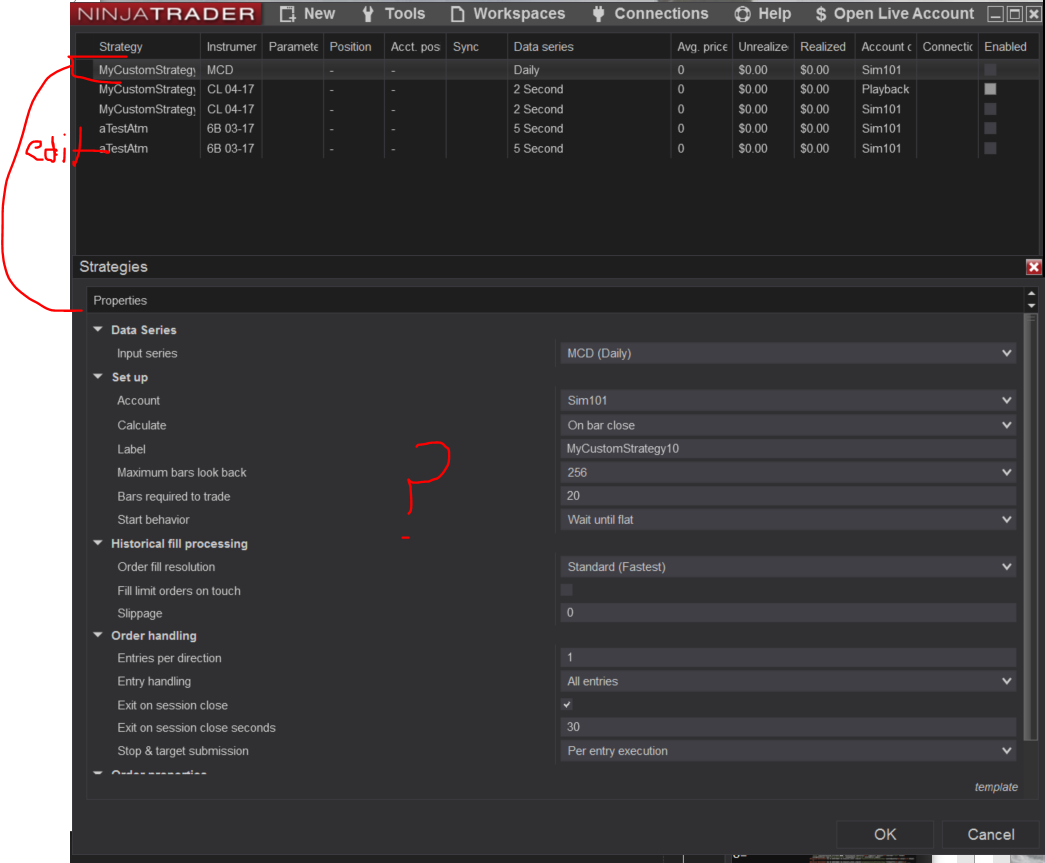This screenshot has width=1045, height=863.
Task: Click the Connections plug icon
Action: pyautogui.click(x=598, y=14)
